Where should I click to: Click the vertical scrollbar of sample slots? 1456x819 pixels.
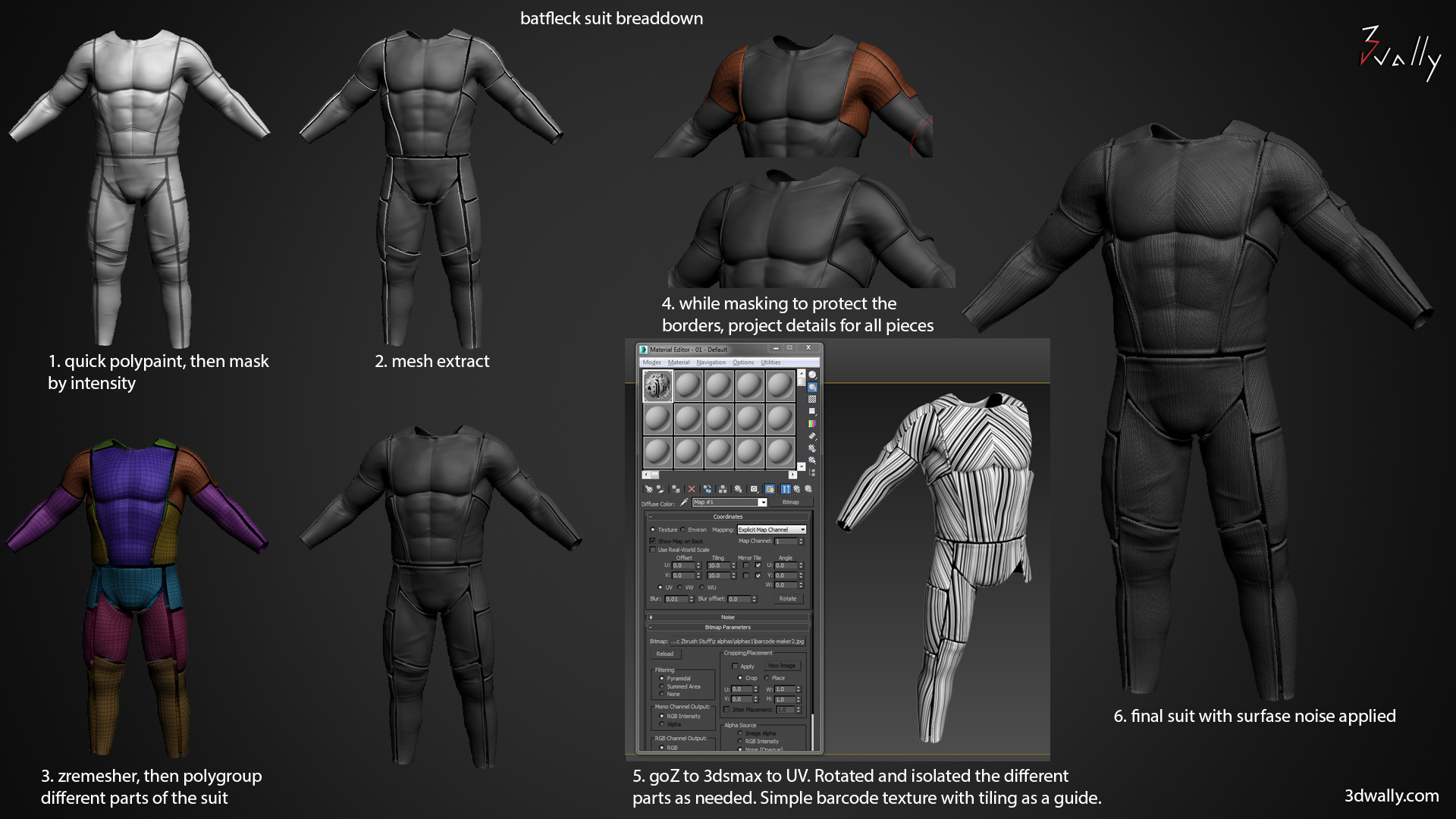pyautogui.click(x=802, y=420)
